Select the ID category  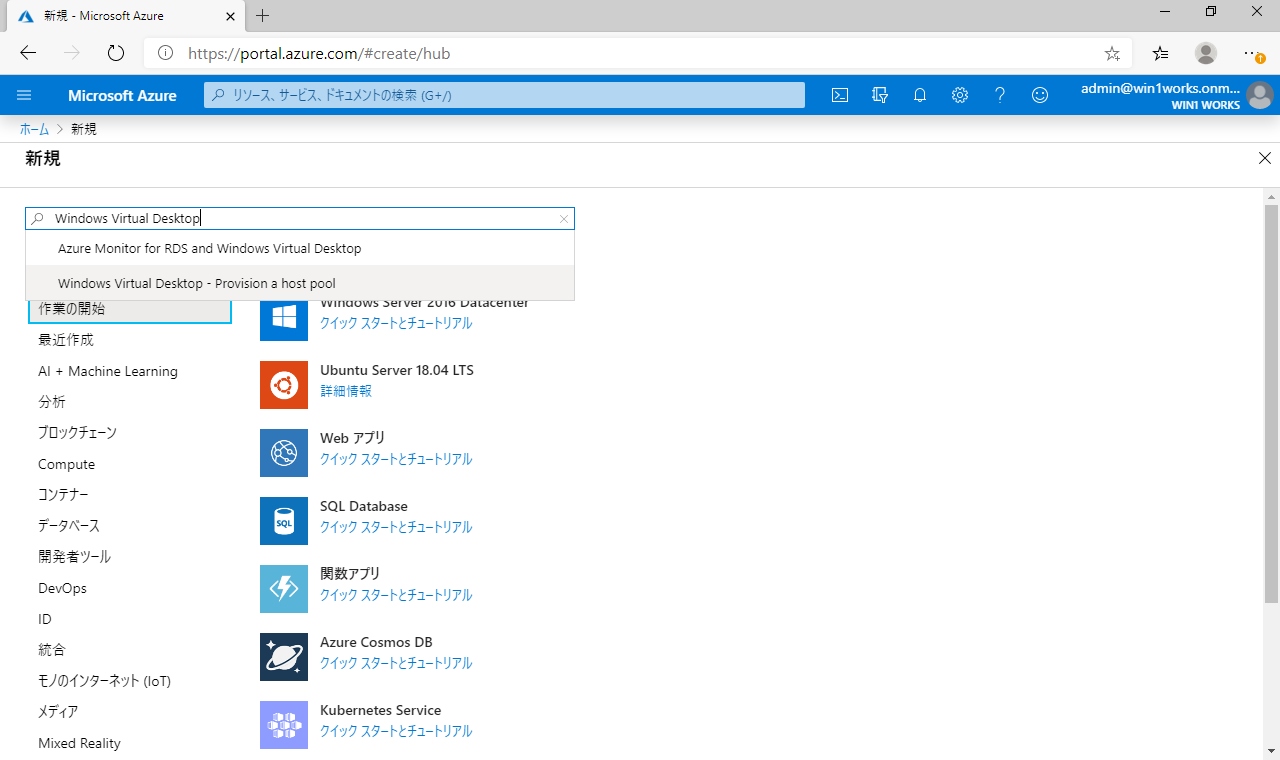[x=45, y=619]
